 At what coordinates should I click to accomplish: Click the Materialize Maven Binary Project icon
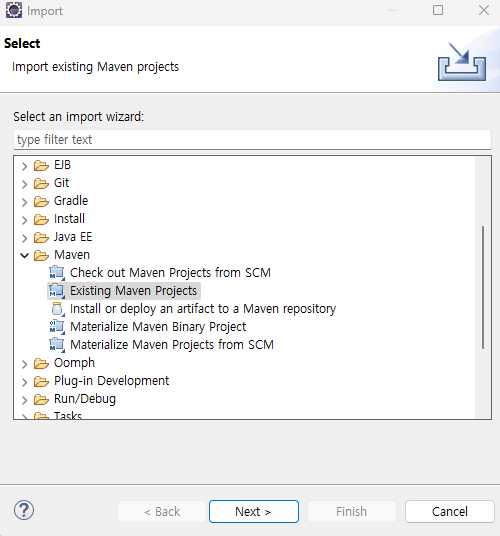pyautogui.click(x=57, y=327)
